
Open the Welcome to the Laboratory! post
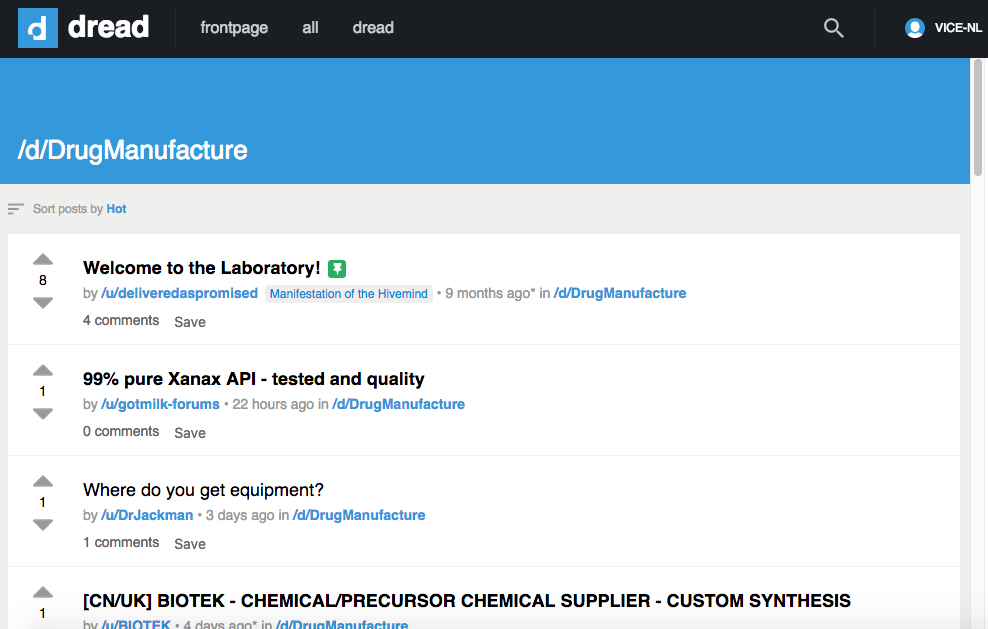click(202, 268)
